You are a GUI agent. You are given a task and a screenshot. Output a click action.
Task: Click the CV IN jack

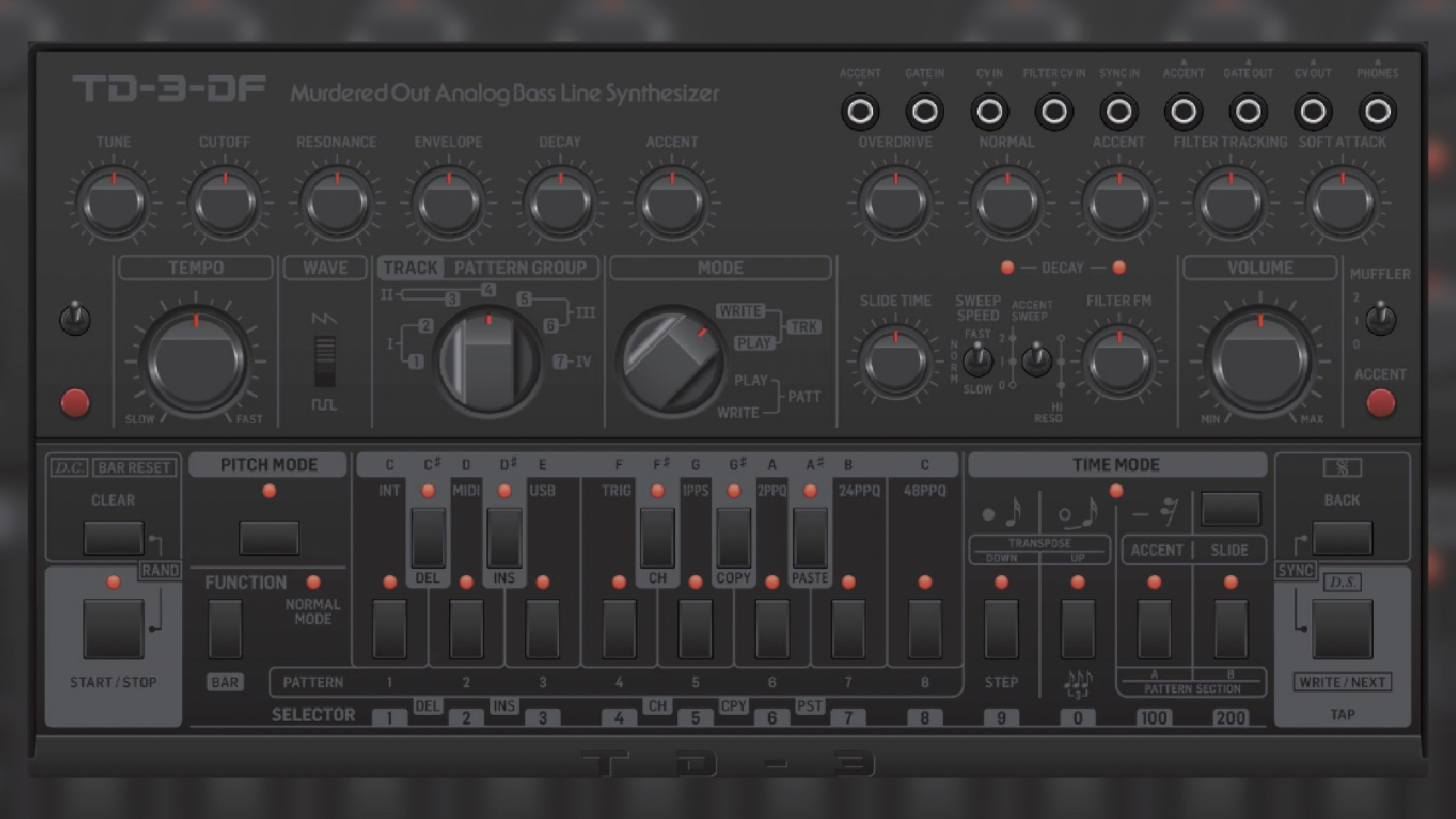990,111
